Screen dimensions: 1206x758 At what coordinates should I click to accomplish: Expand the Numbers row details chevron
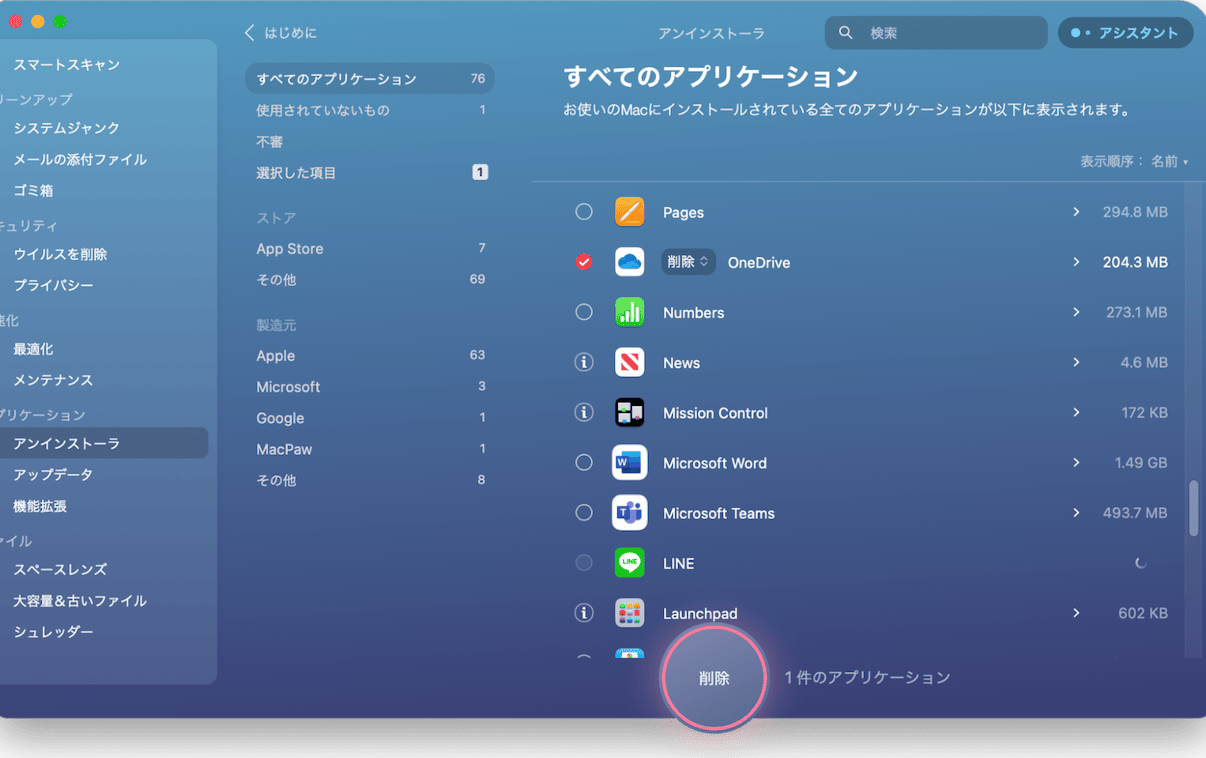pyautogui.click(x=1076, y=312)
